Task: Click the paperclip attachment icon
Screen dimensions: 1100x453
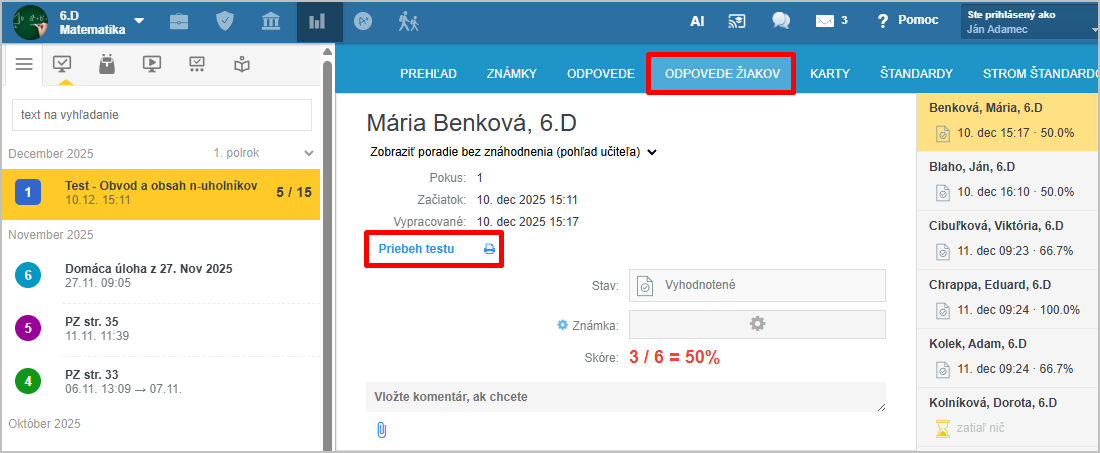Action: 381,430
